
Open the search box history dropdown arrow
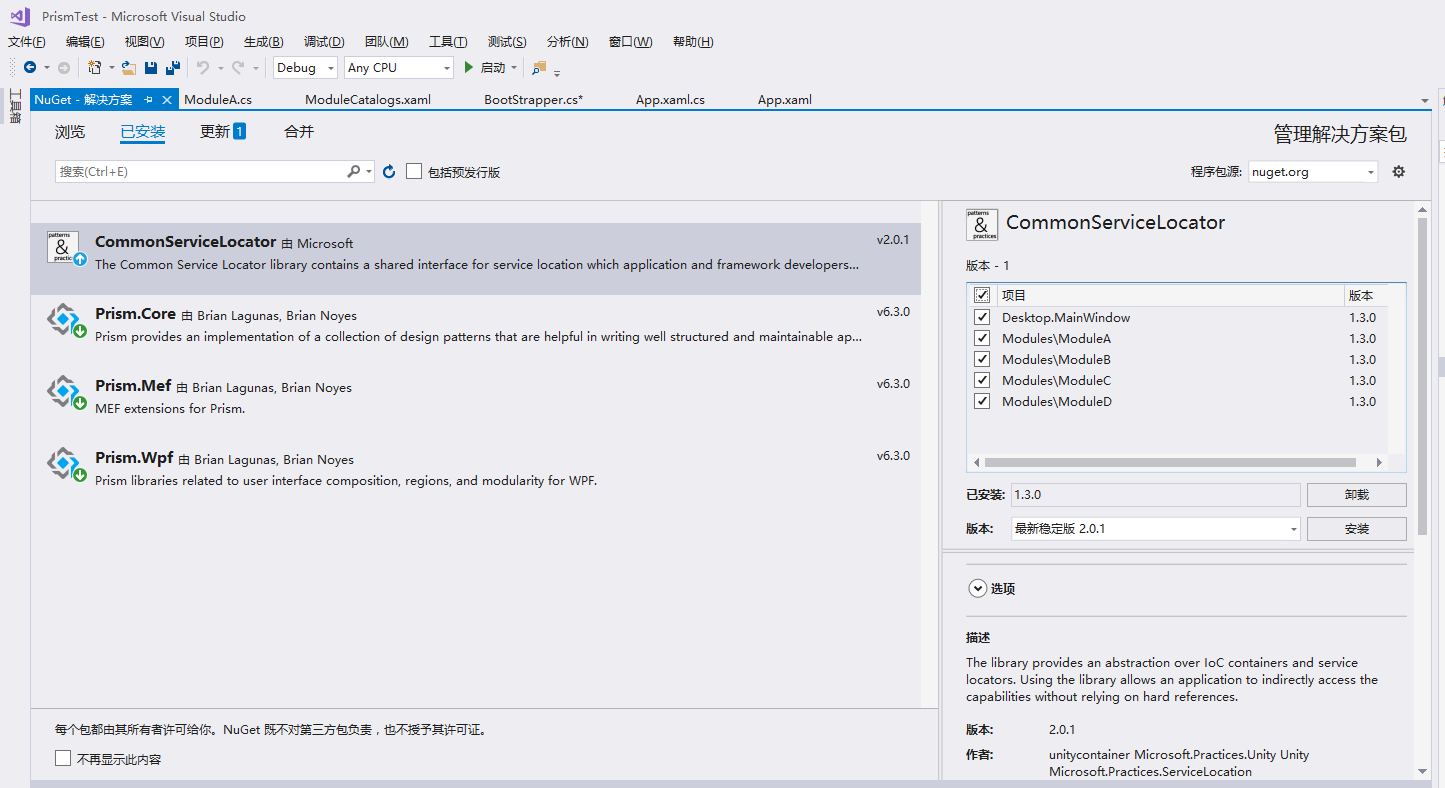369,172
